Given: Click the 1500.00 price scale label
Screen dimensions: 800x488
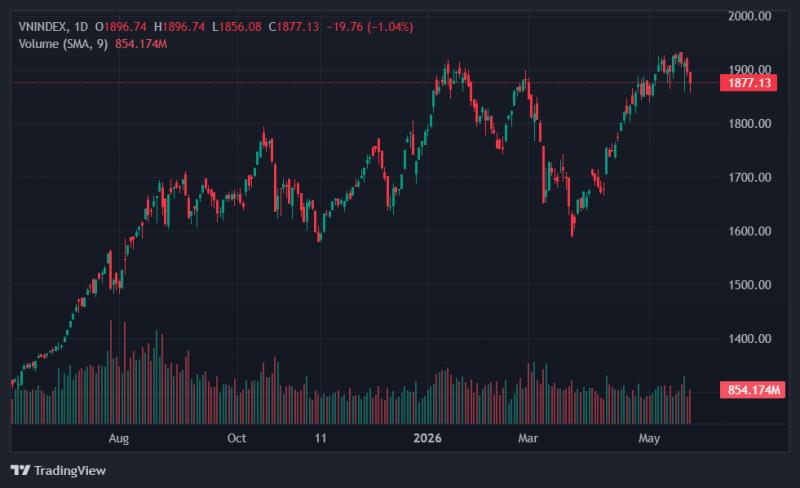Looking at the screenshot, I should 749,285.
